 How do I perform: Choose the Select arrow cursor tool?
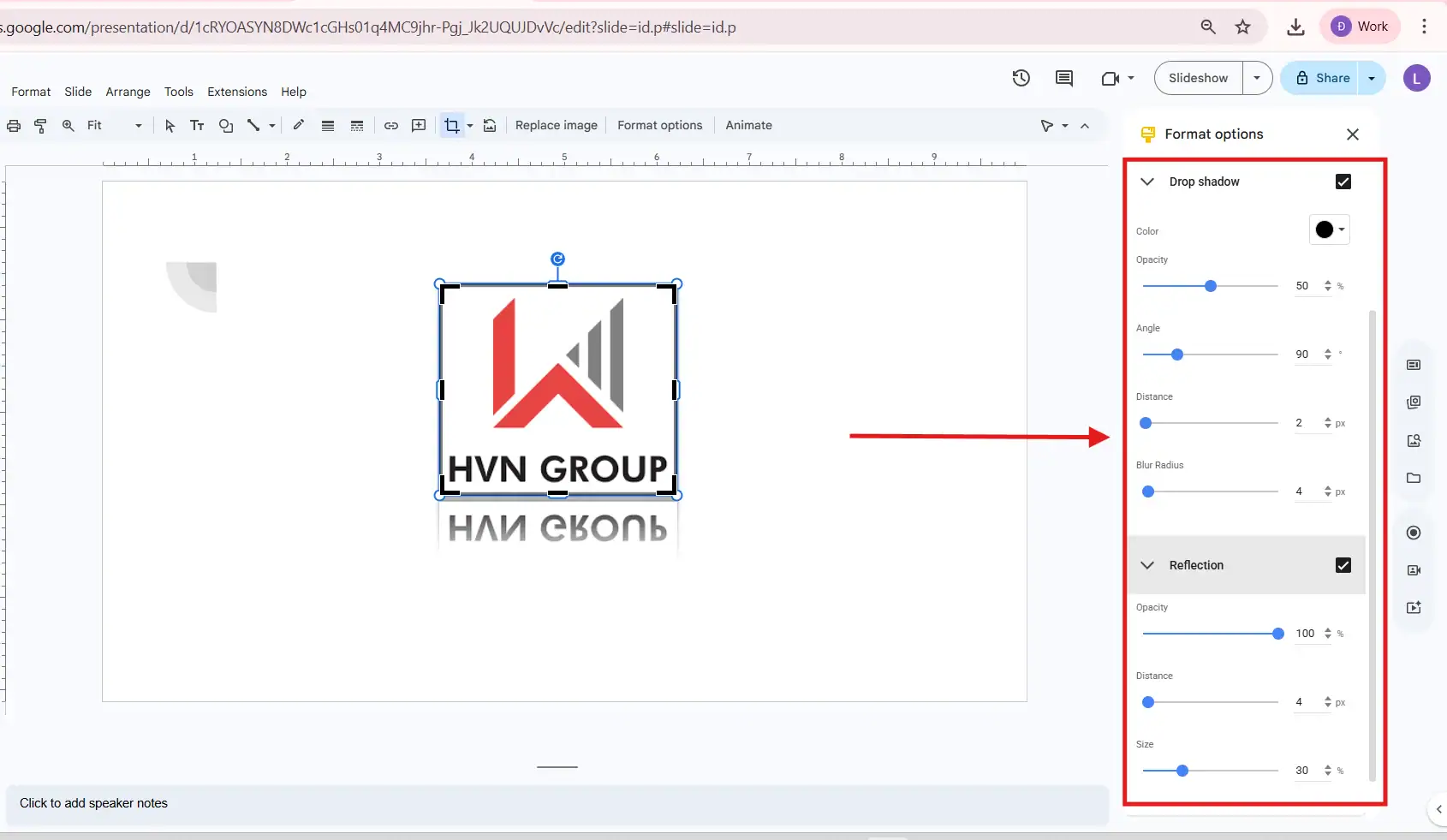click(170, 126)
